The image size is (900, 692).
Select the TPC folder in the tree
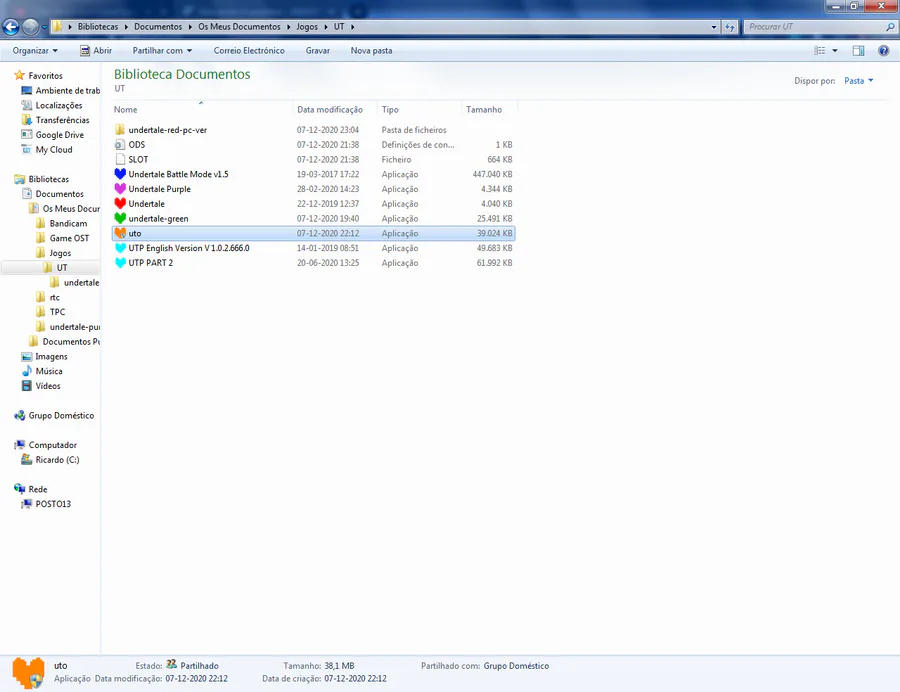(51, 312)
